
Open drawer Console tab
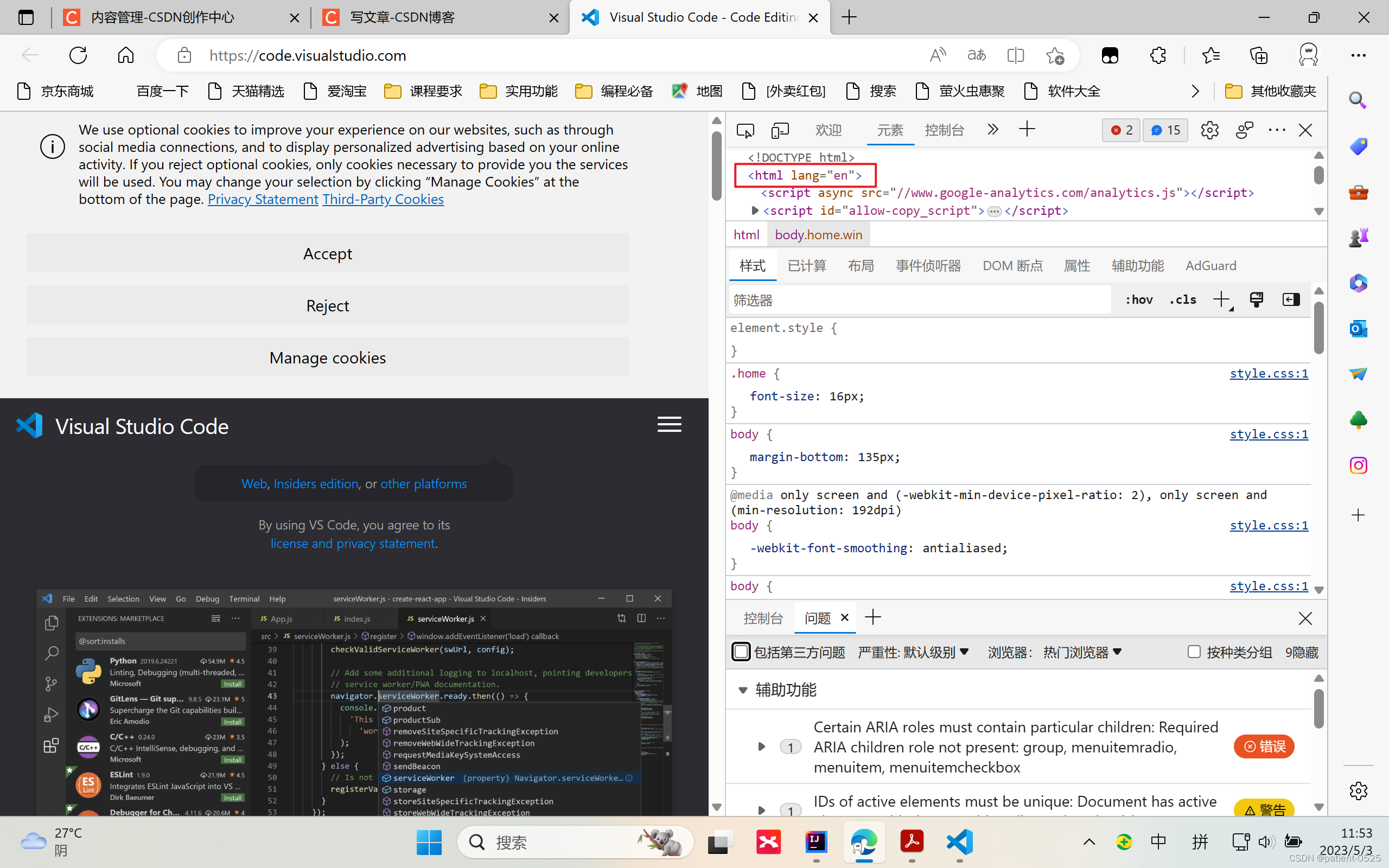click(763, 618)
